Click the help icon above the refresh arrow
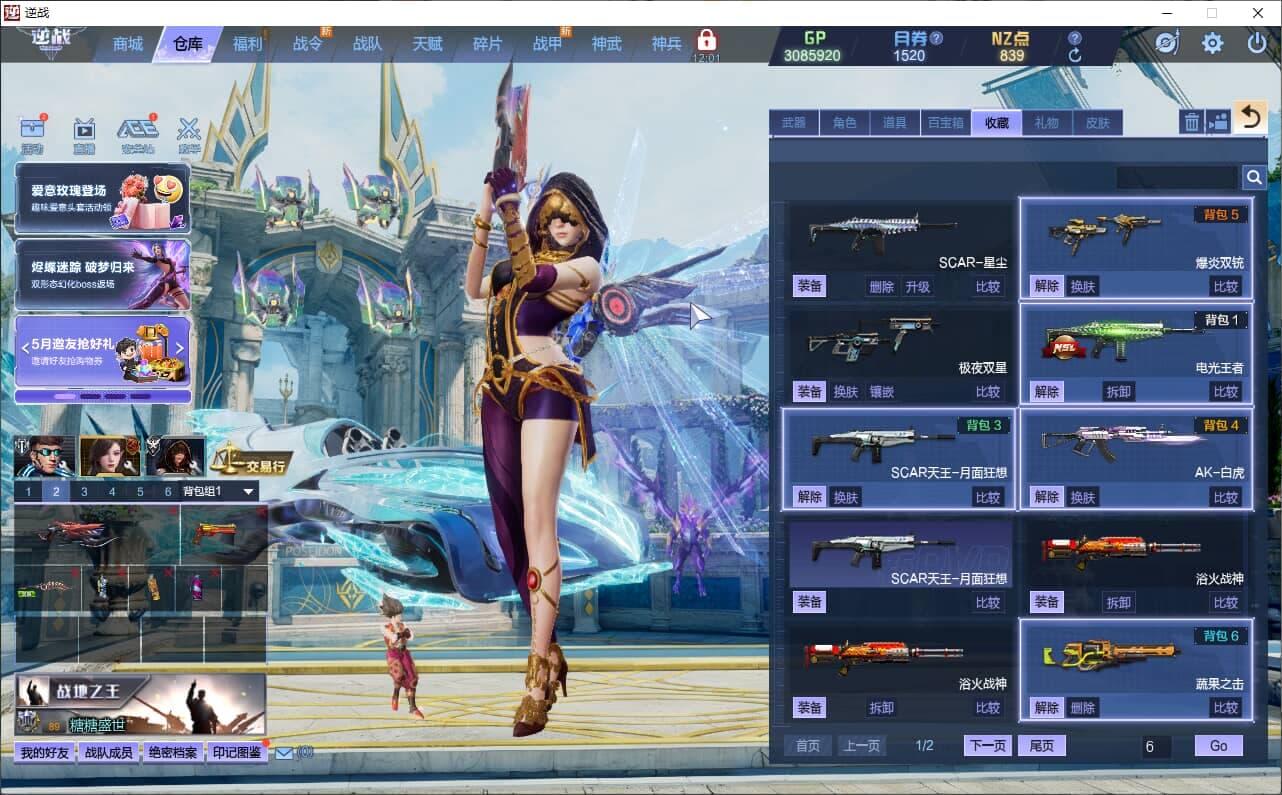Screen dimensions: 1282x795 pos(1075,38)
